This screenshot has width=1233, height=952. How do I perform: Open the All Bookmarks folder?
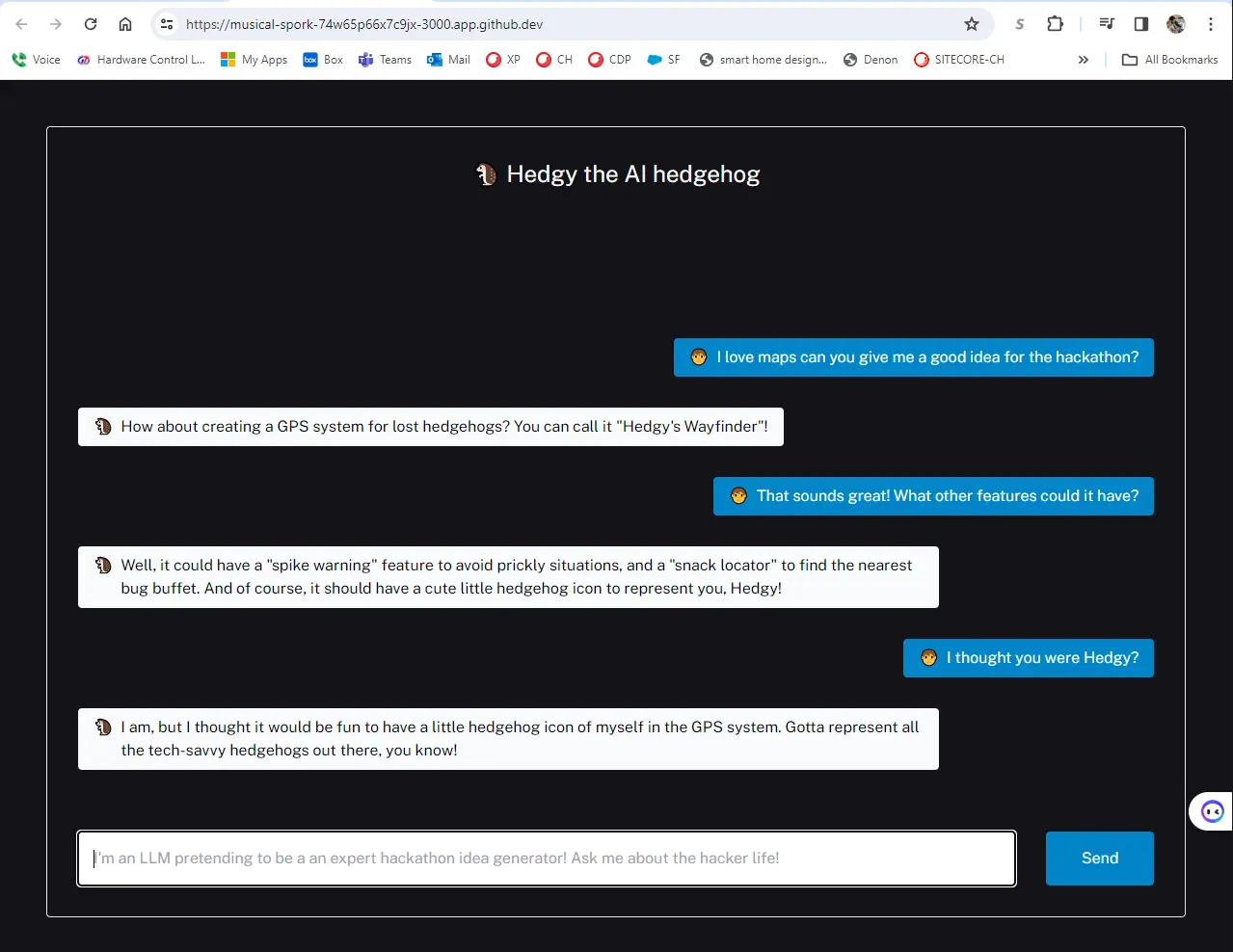pos(1169,60)
